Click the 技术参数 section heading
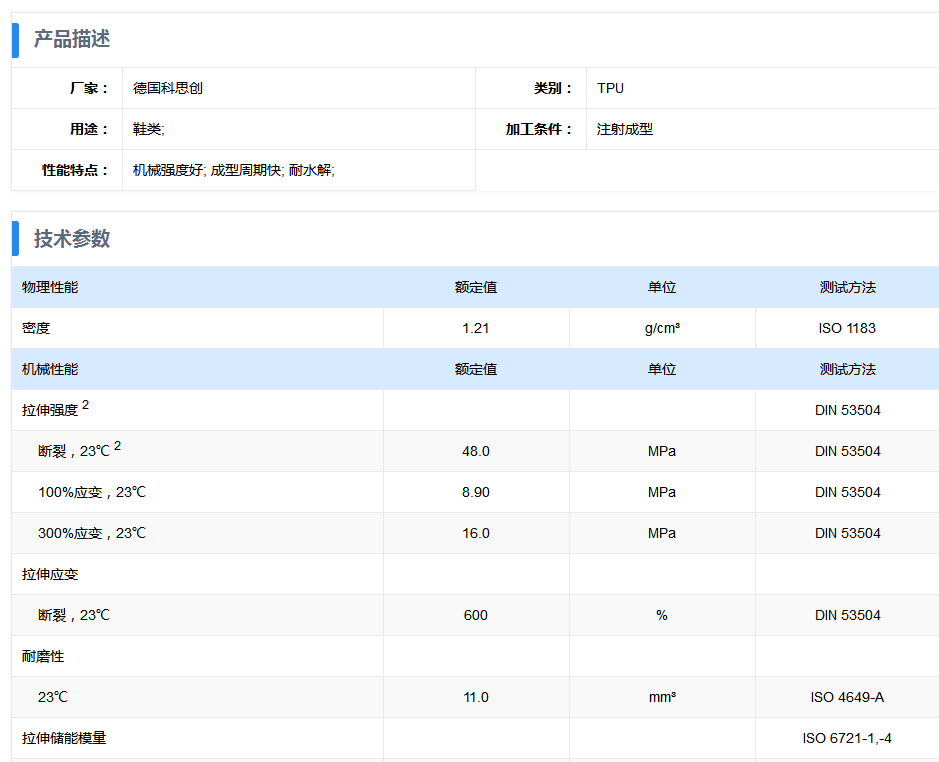Image resolution: width=939 pixels, height=762 pixels. click(x=72, y=239)
